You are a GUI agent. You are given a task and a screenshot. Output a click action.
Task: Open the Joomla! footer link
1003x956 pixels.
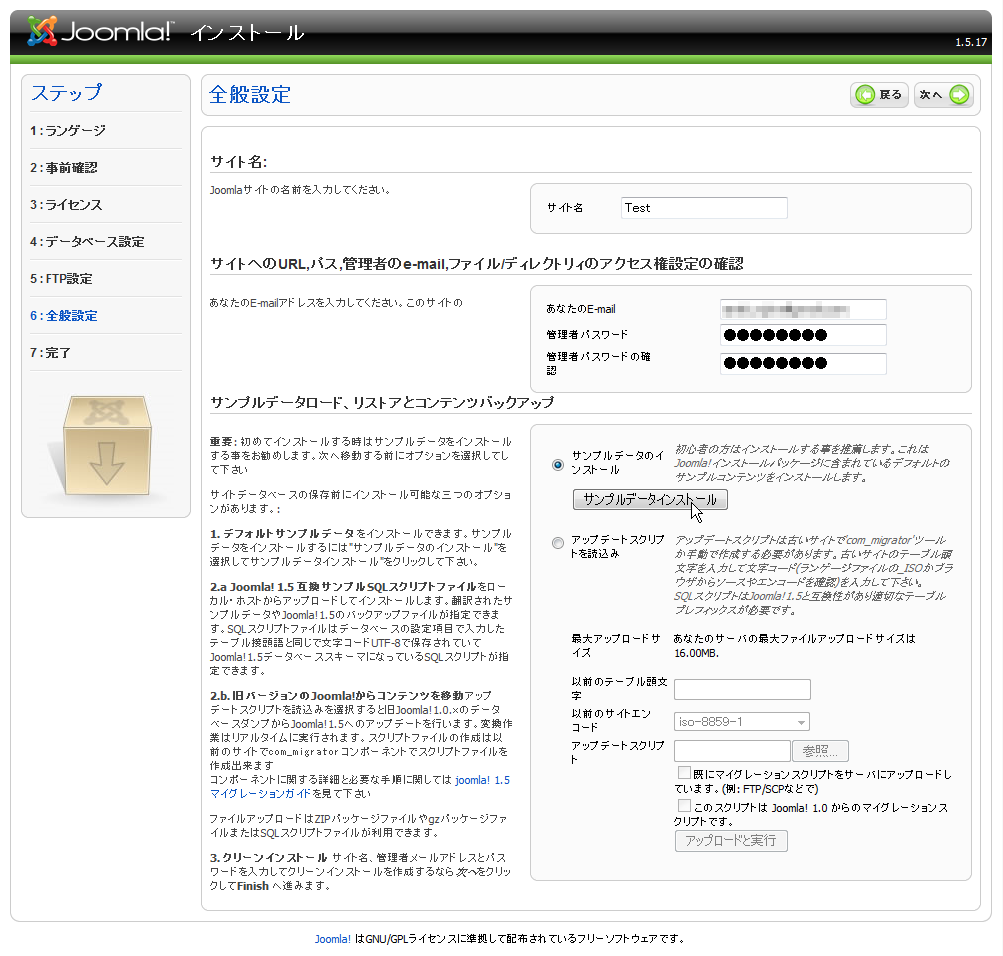[x=333, y=939]
